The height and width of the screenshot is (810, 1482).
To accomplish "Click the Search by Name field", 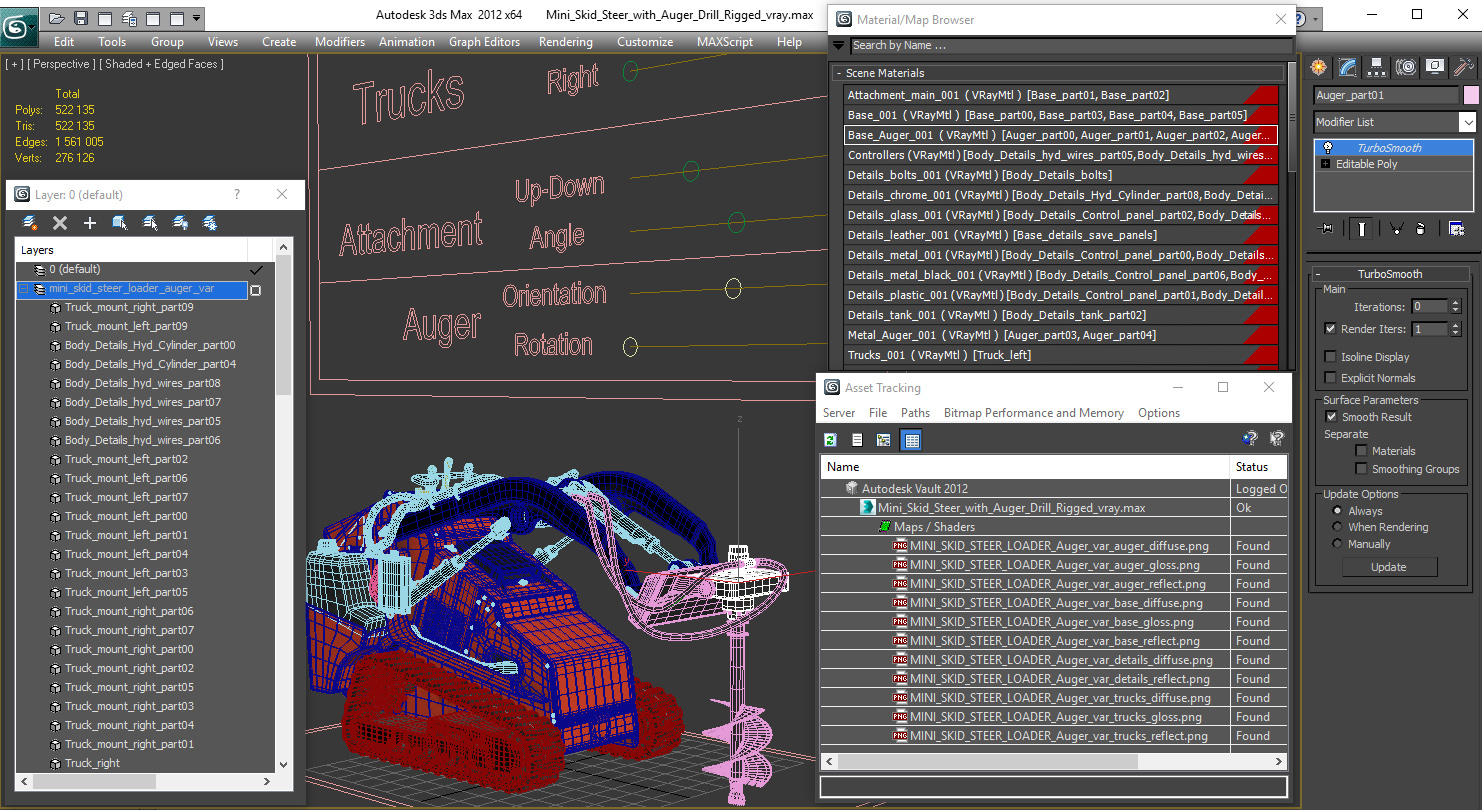I will (x=1071, y=45).
